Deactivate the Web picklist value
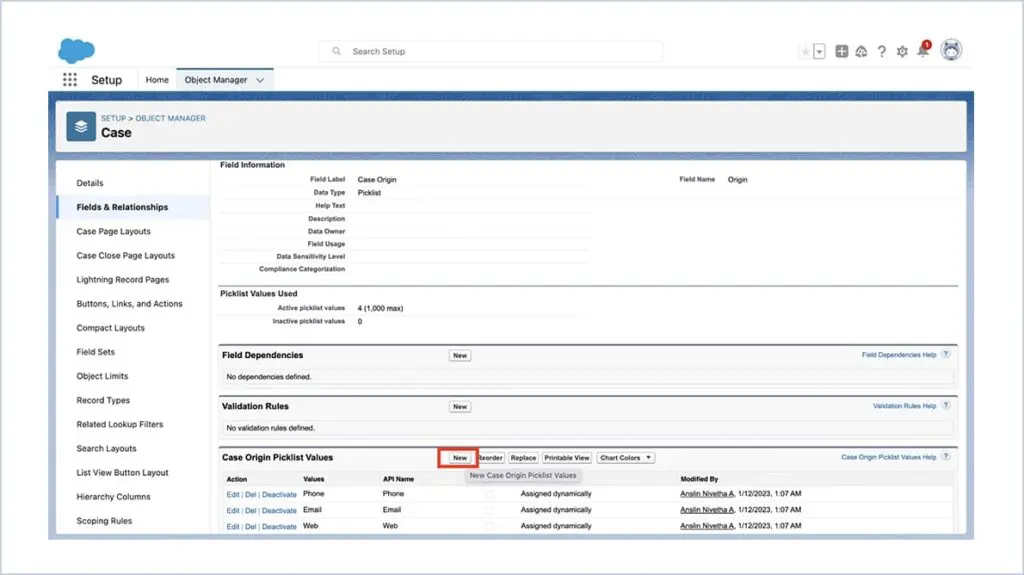Viewport: 1024px width, 575px height. coord(279,527)
